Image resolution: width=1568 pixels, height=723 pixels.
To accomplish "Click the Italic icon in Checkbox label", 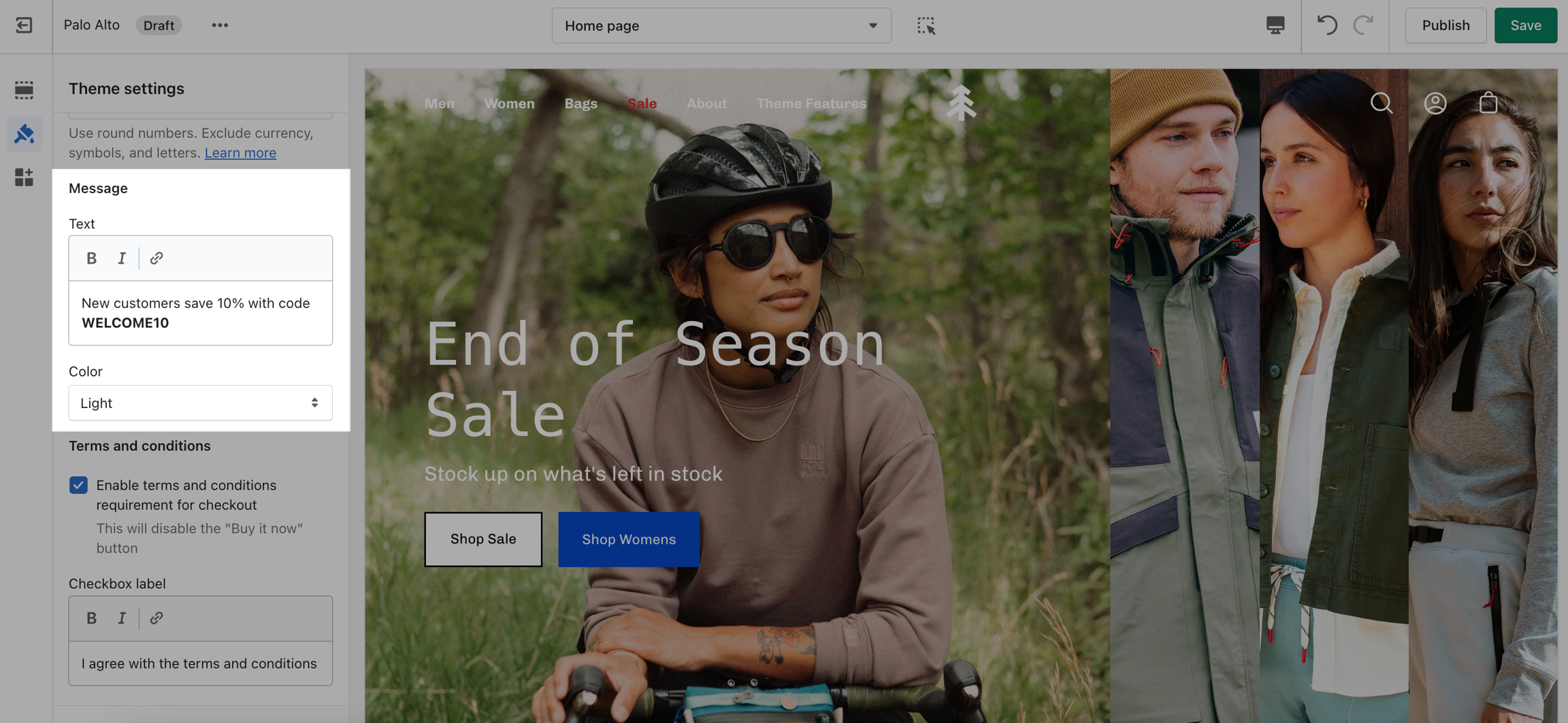I will click(122, 618).
